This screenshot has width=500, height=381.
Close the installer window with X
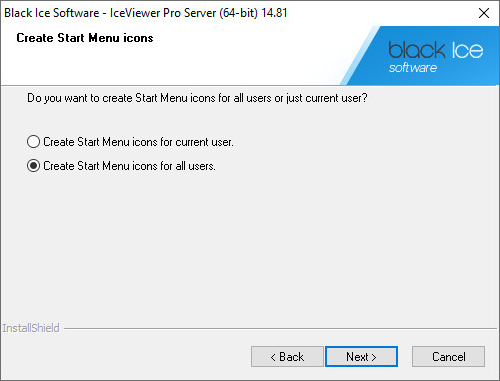[484, 13]
